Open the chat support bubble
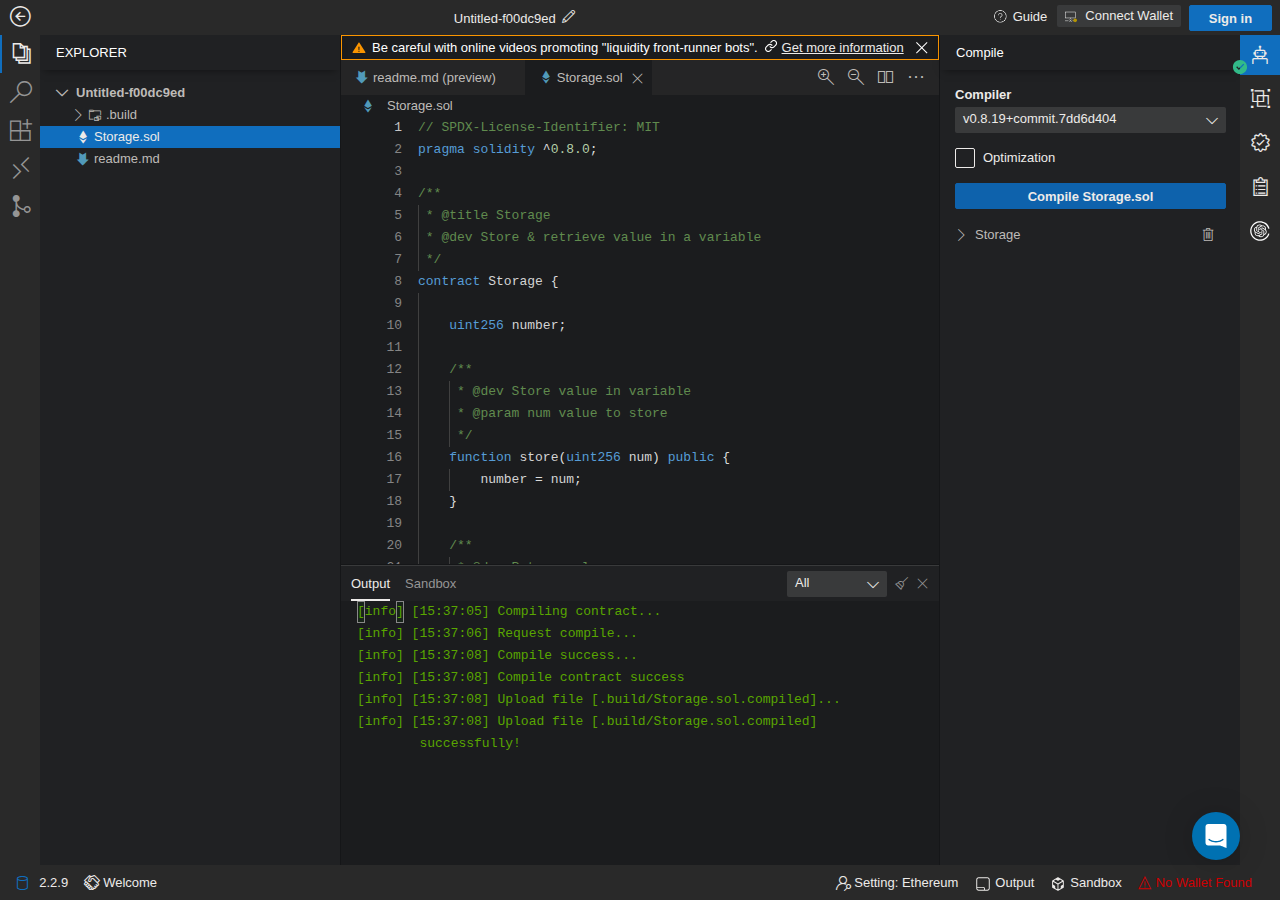Viewport: 1280px width, 900px height. 1215,835
